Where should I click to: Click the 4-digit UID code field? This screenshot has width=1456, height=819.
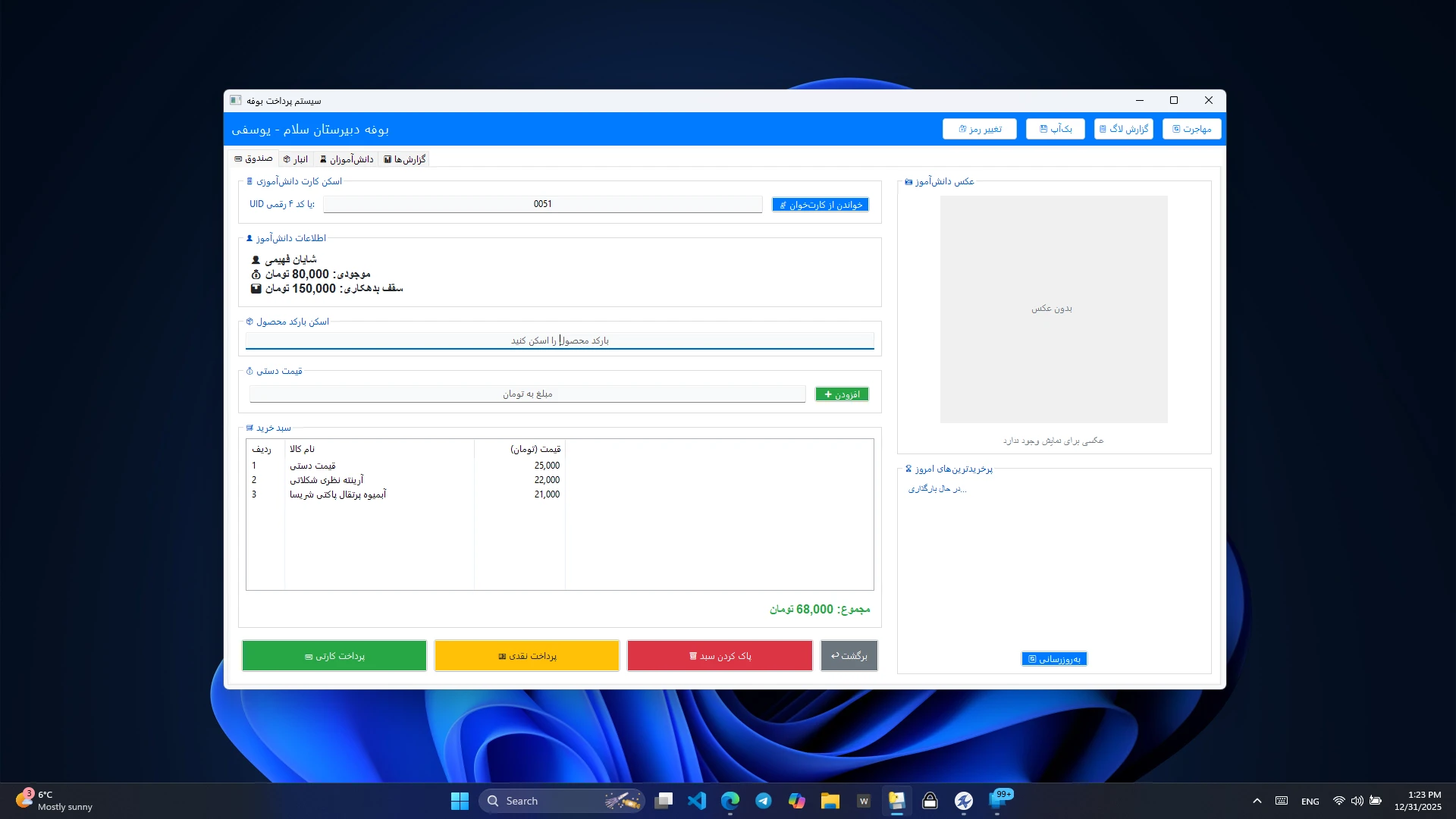pos(542,204)
